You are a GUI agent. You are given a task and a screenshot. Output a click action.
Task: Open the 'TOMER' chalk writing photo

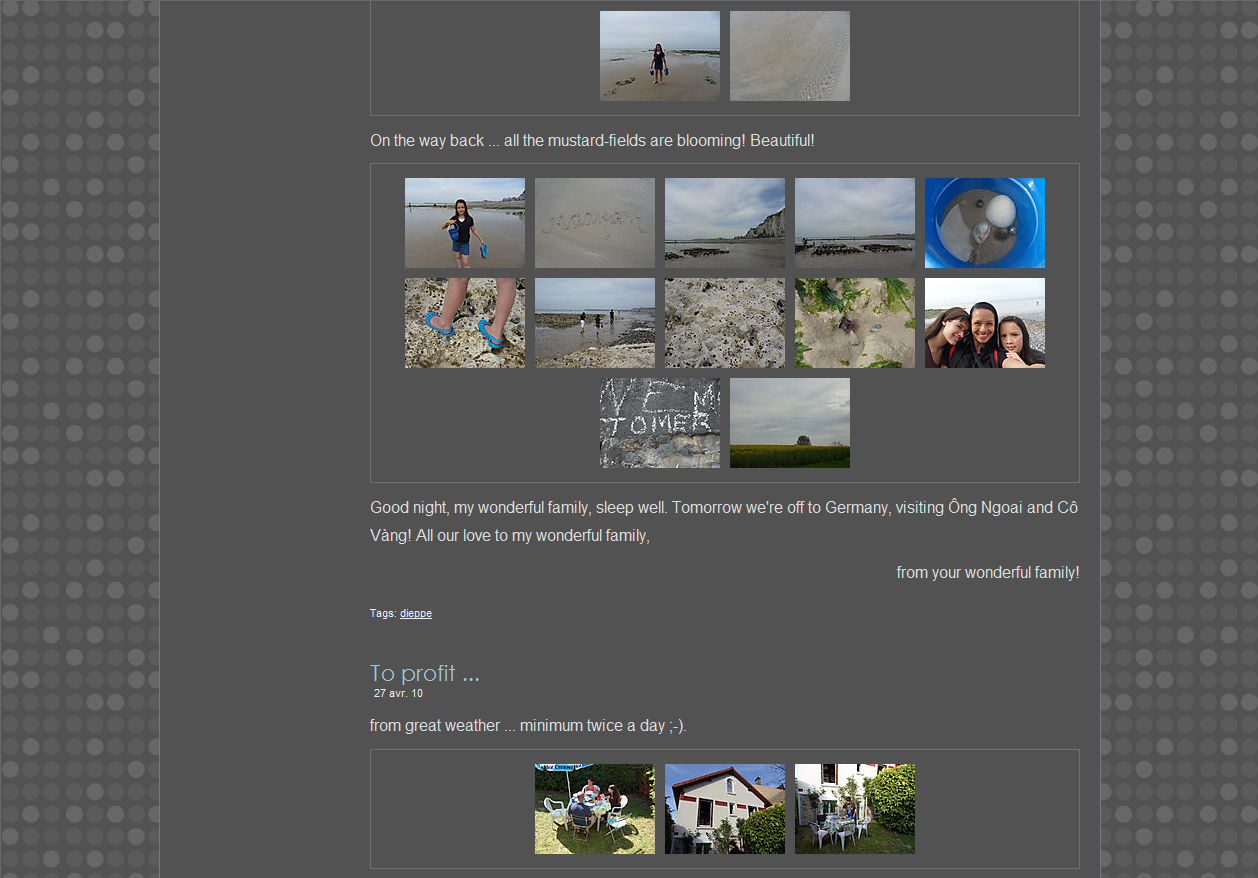click(659, 423)
